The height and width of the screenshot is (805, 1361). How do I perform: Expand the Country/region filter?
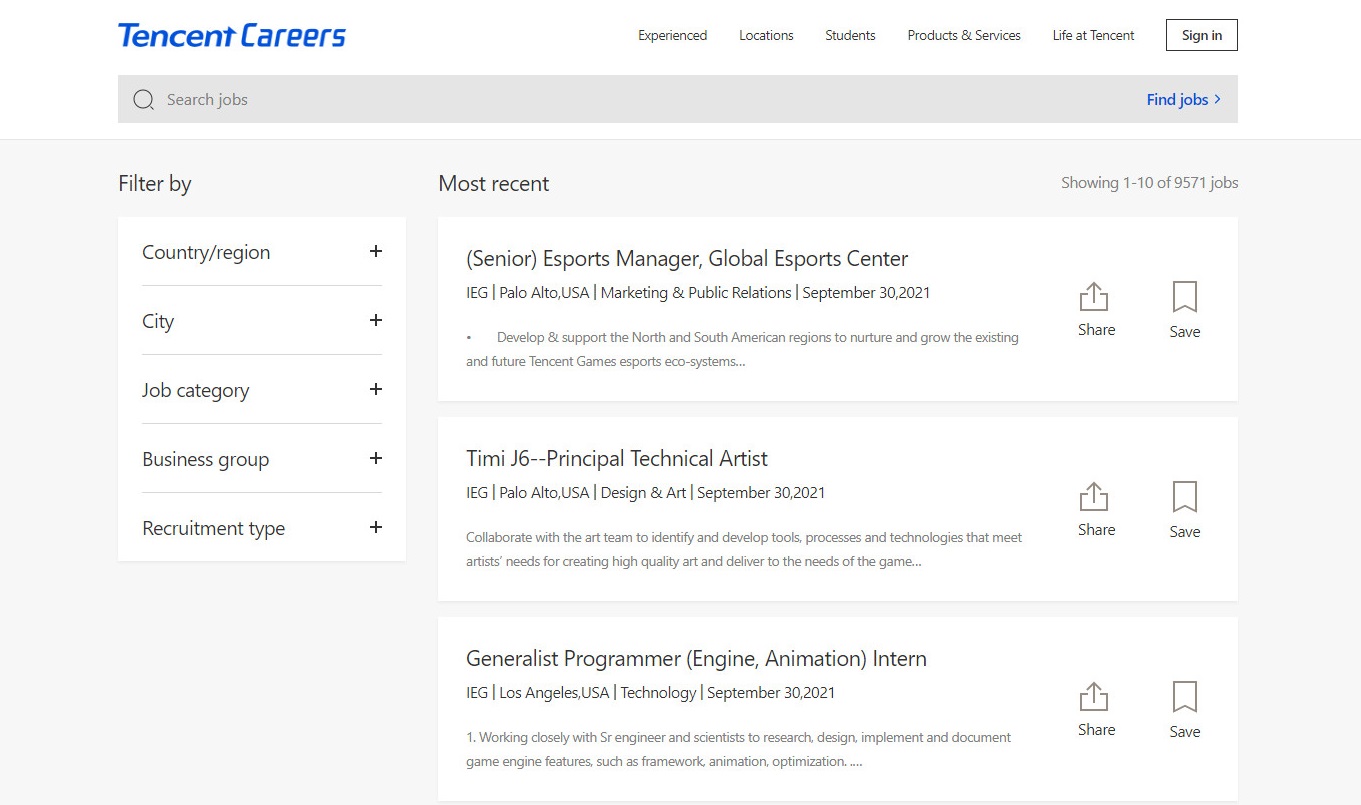point(375,252)
